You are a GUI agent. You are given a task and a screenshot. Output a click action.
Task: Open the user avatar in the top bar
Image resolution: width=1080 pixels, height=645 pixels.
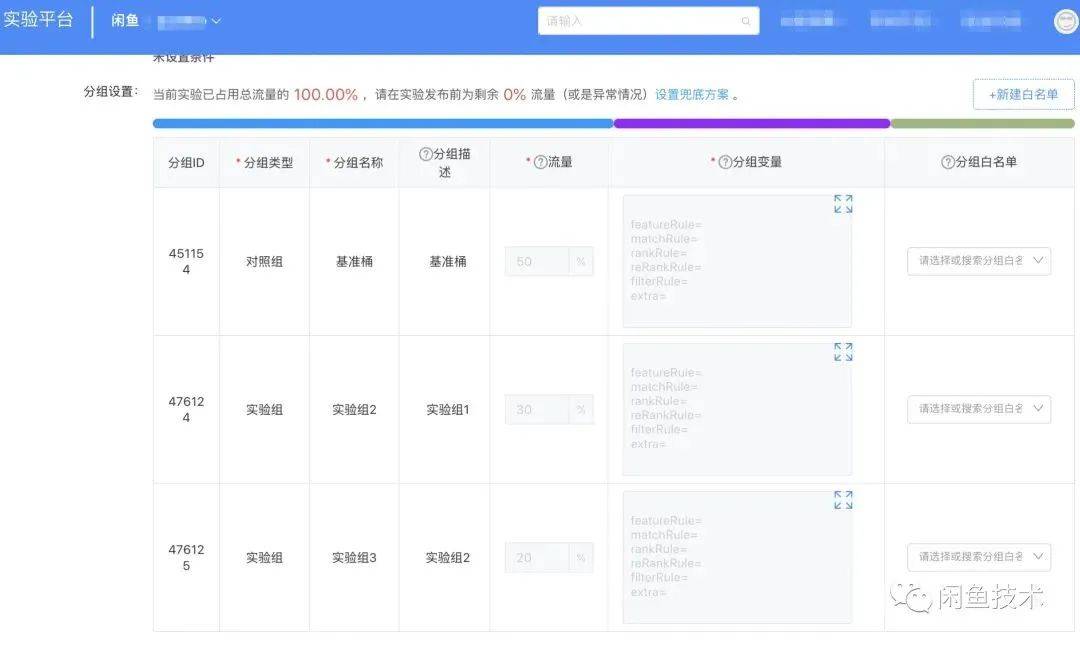[x=1066, y=21]
